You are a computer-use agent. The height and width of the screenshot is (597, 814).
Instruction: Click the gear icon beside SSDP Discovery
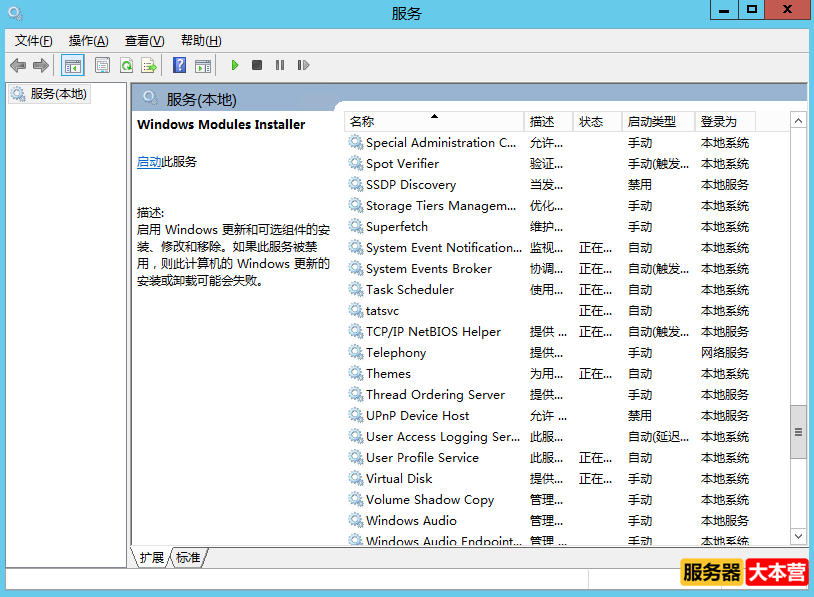pyautogui.click(x=356, y=184)
